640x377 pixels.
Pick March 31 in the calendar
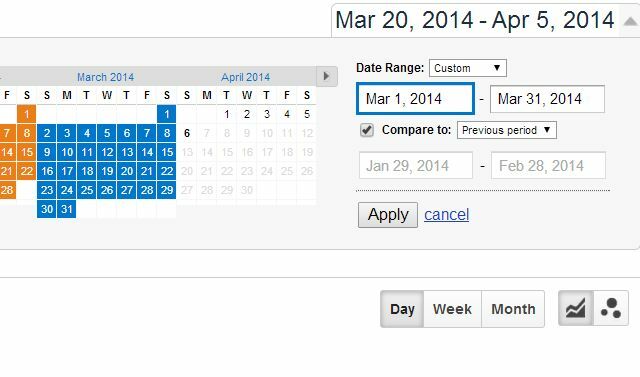(67, 209)
